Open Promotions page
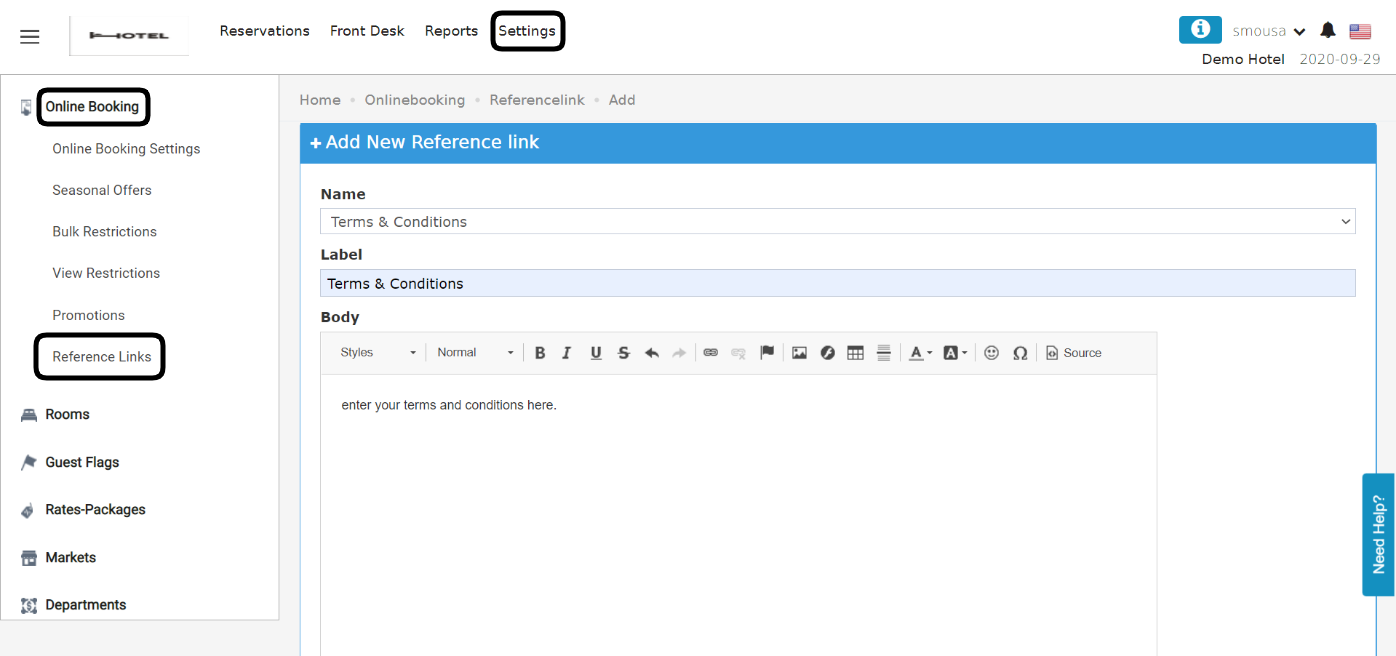The image size is (1396, 656). coord(88,315)
